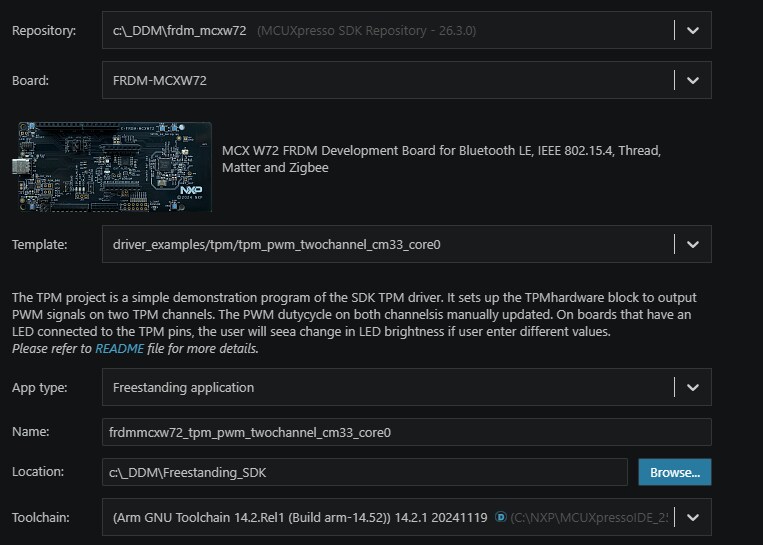The width and height of the screenshot is (763, 545).
Task: Click the default toolchain 'D' badge icon
Action: (500, 517)
